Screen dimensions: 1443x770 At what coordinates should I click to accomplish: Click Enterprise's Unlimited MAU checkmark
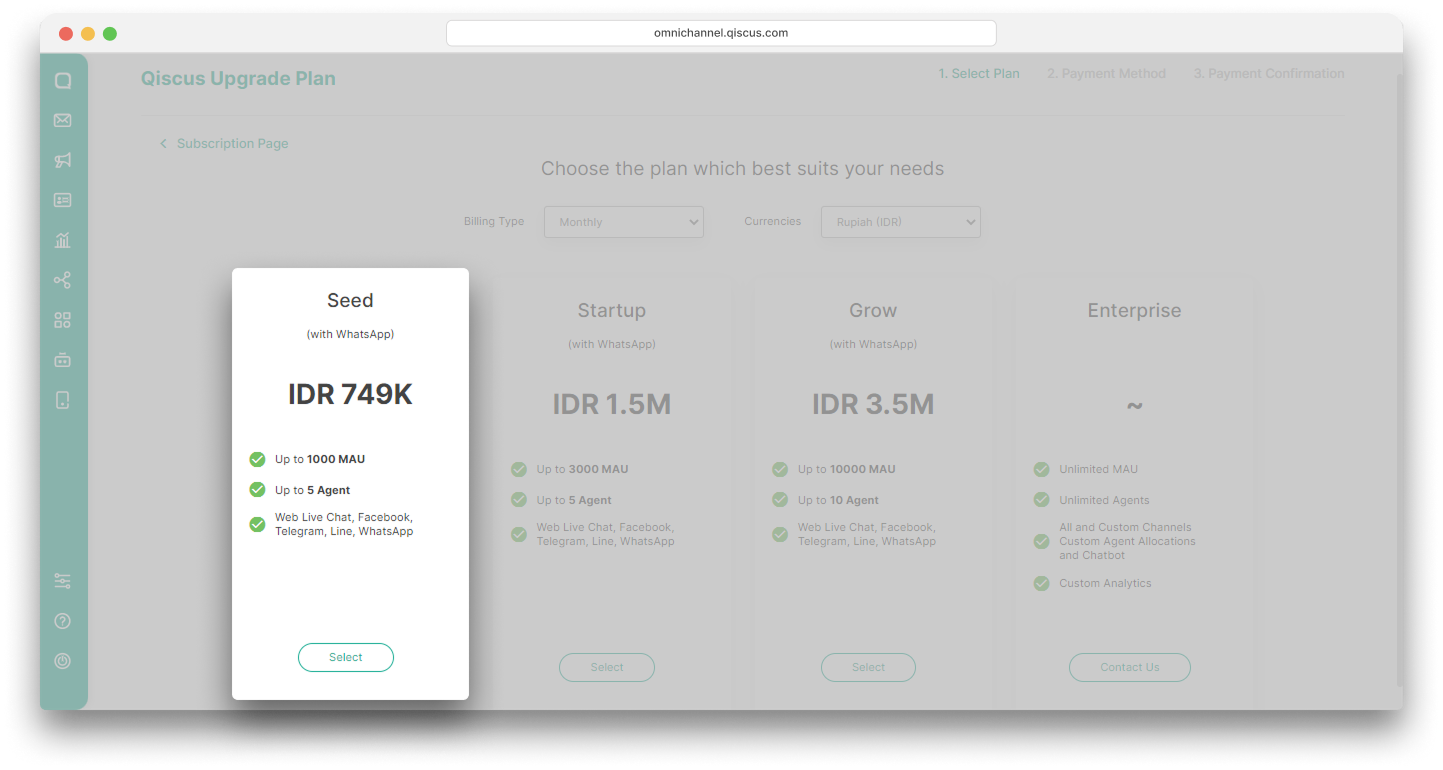tap(1041, 469)
